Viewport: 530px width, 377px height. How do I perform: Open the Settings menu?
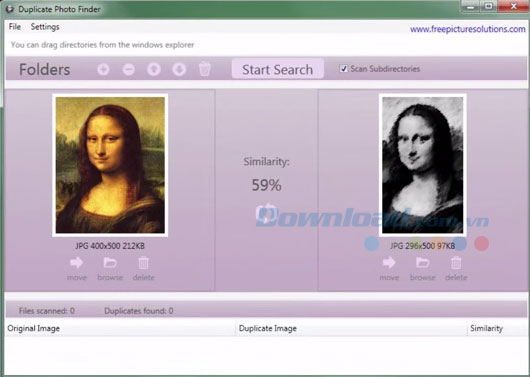[45, 27]
